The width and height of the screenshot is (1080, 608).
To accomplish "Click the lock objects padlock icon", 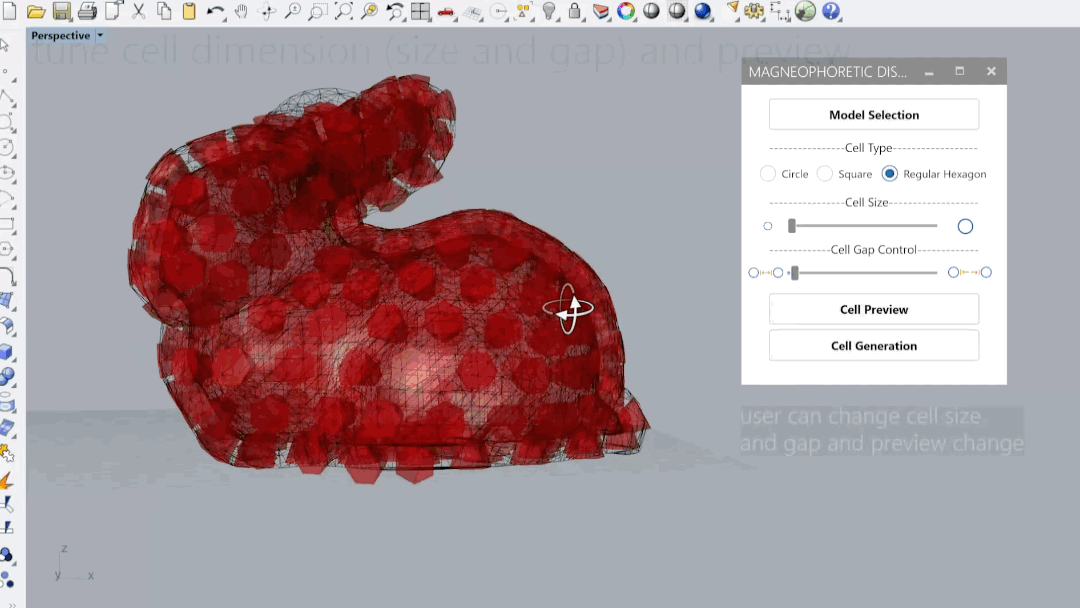I will tap(574, 12).
